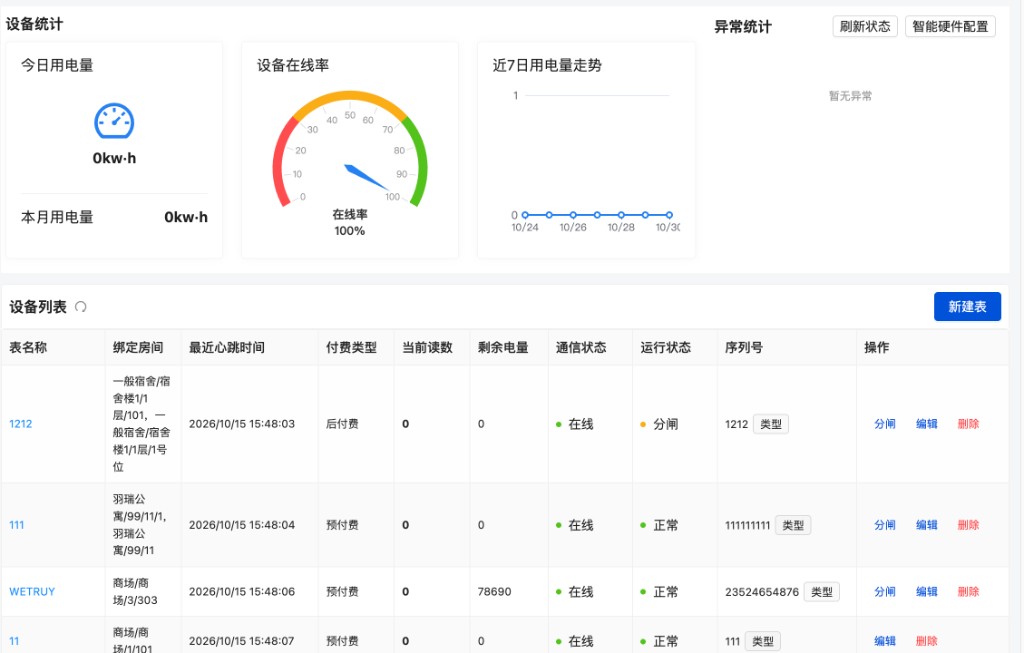Image resolution: width=1024 pixels, height=653 pixels.
Task: Click the refresh icon beside 设备列表
Action: [x=80, y=307]
